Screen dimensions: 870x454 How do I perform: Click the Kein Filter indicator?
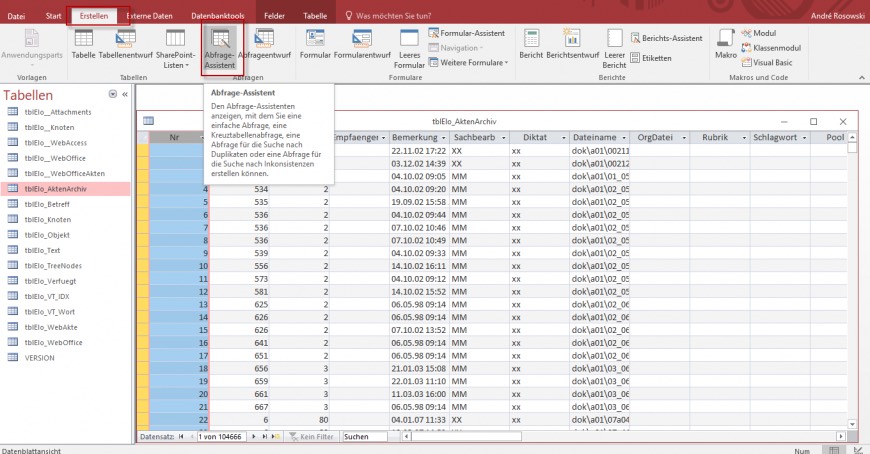(x=312, y=437)
